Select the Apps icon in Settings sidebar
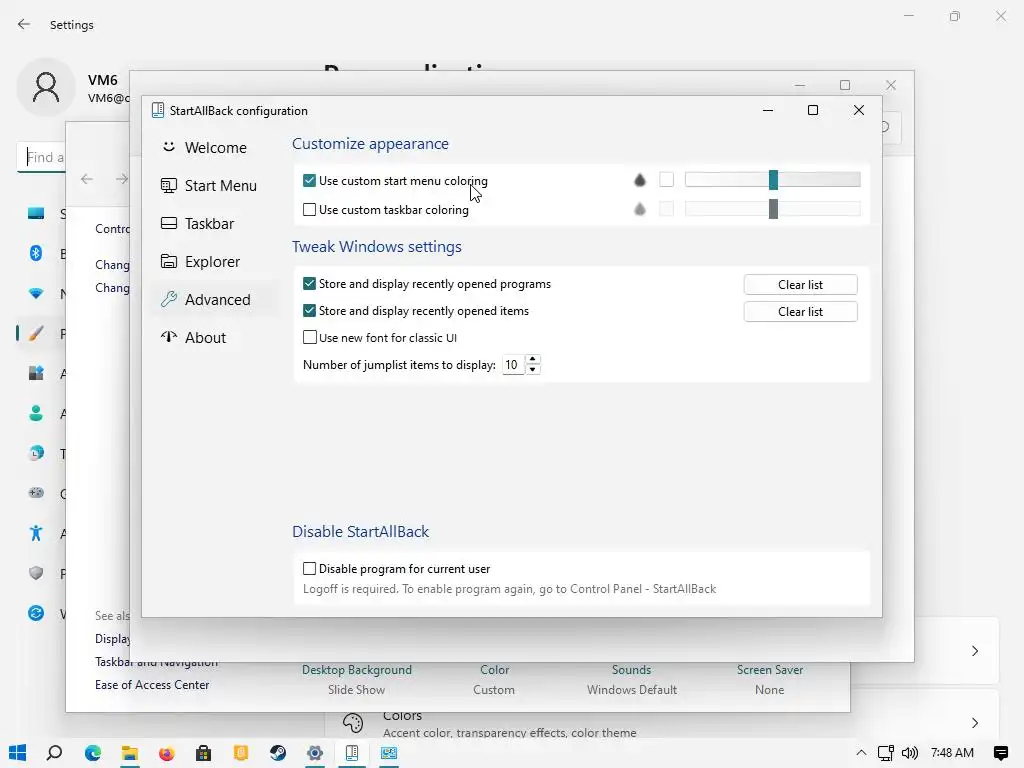The height and width of the screenshot is (768, 1024). [x=36, y=374]
